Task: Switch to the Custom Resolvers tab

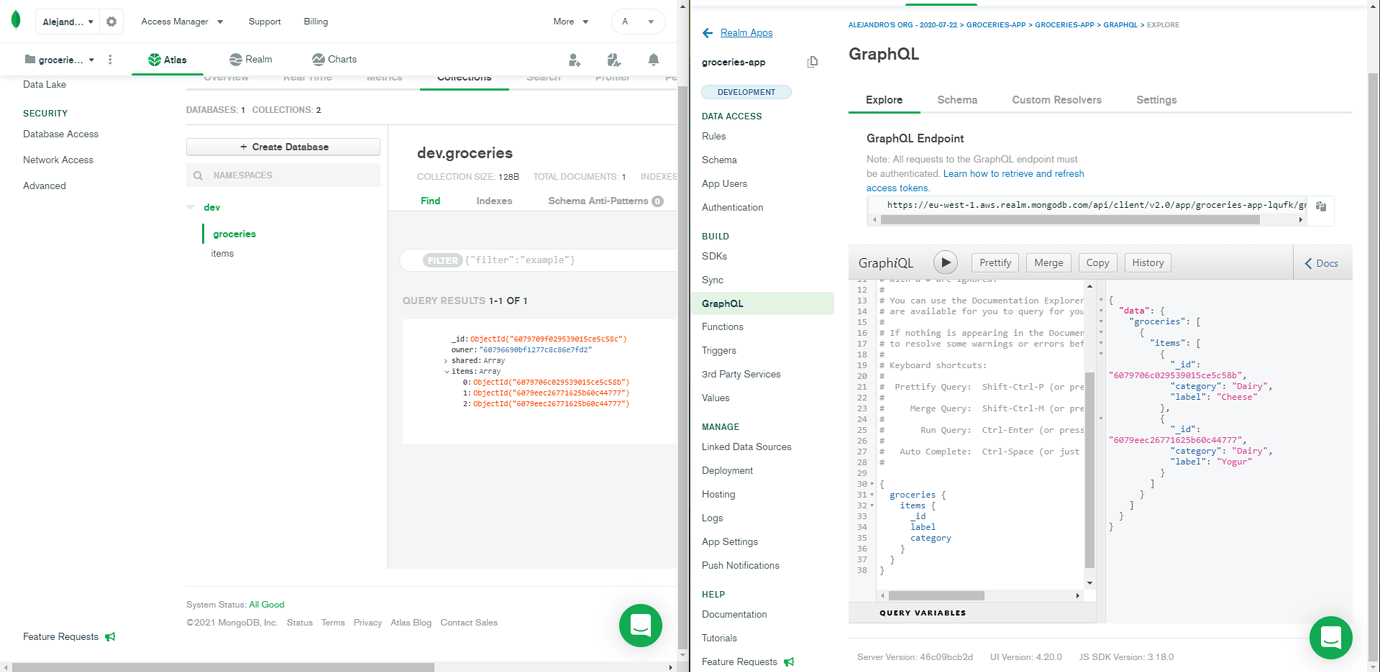Action: coord(1056,100)
